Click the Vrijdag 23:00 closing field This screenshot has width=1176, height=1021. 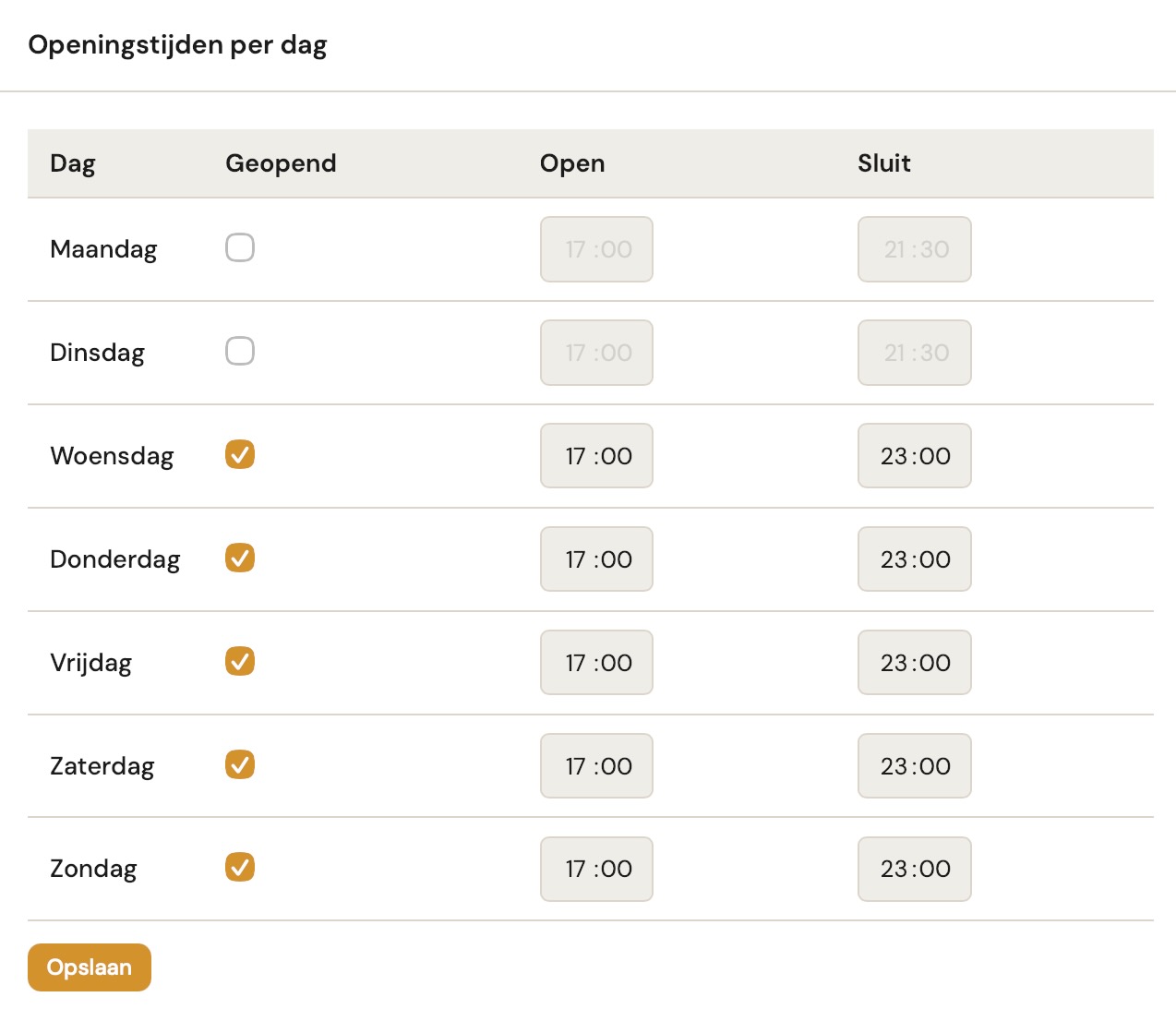coord(914,662)
